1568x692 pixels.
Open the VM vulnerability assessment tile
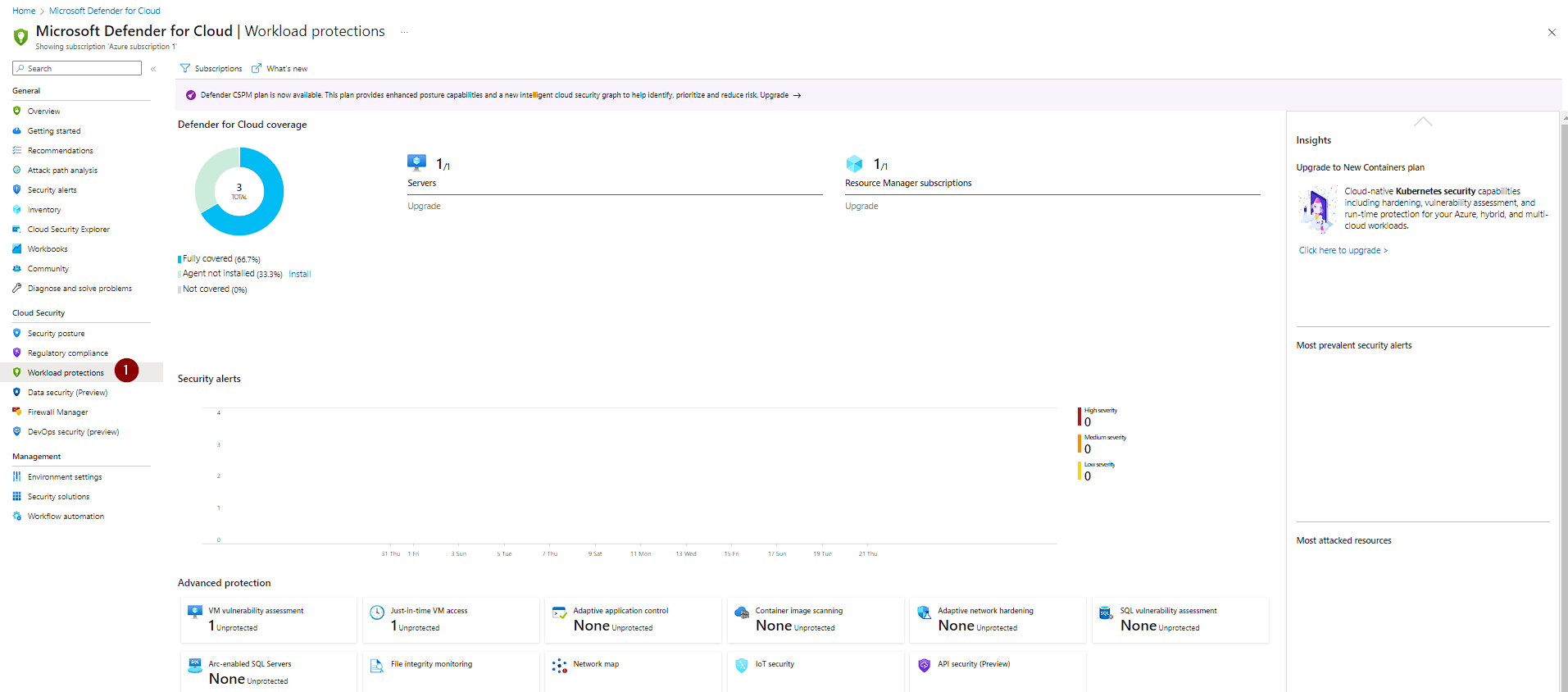(x=269, y=620)
